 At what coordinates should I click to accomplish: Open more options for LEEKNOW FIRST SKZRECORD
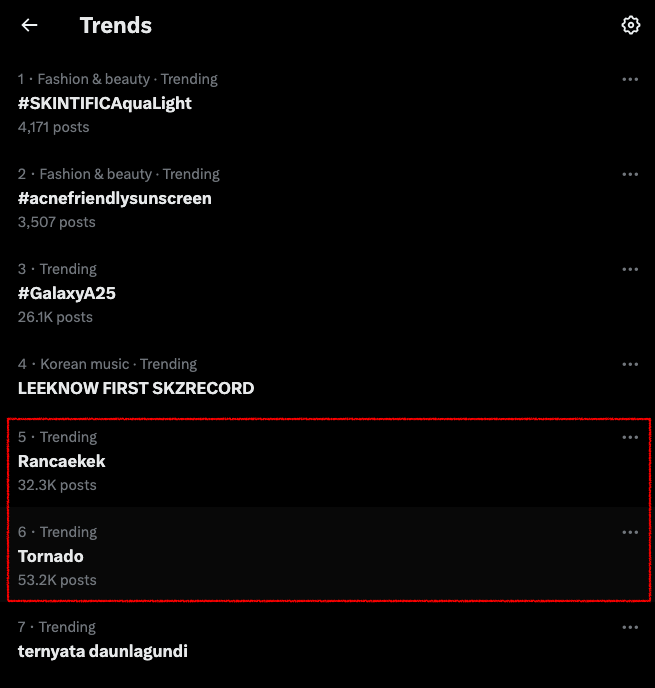(630, 364)
